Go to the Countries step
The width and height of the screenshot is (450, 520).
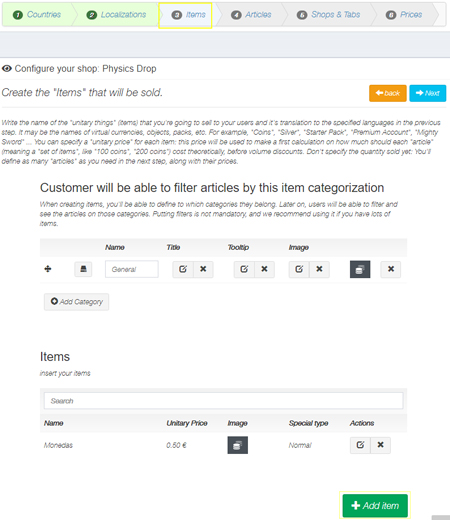37,15
